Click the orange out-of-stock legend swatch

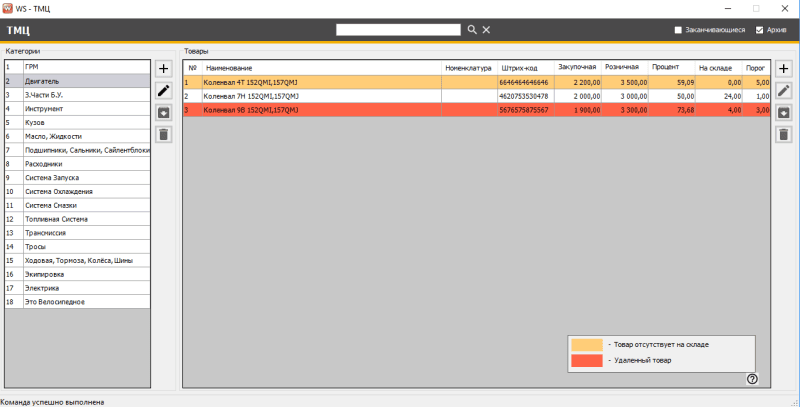tap(586, 344)
